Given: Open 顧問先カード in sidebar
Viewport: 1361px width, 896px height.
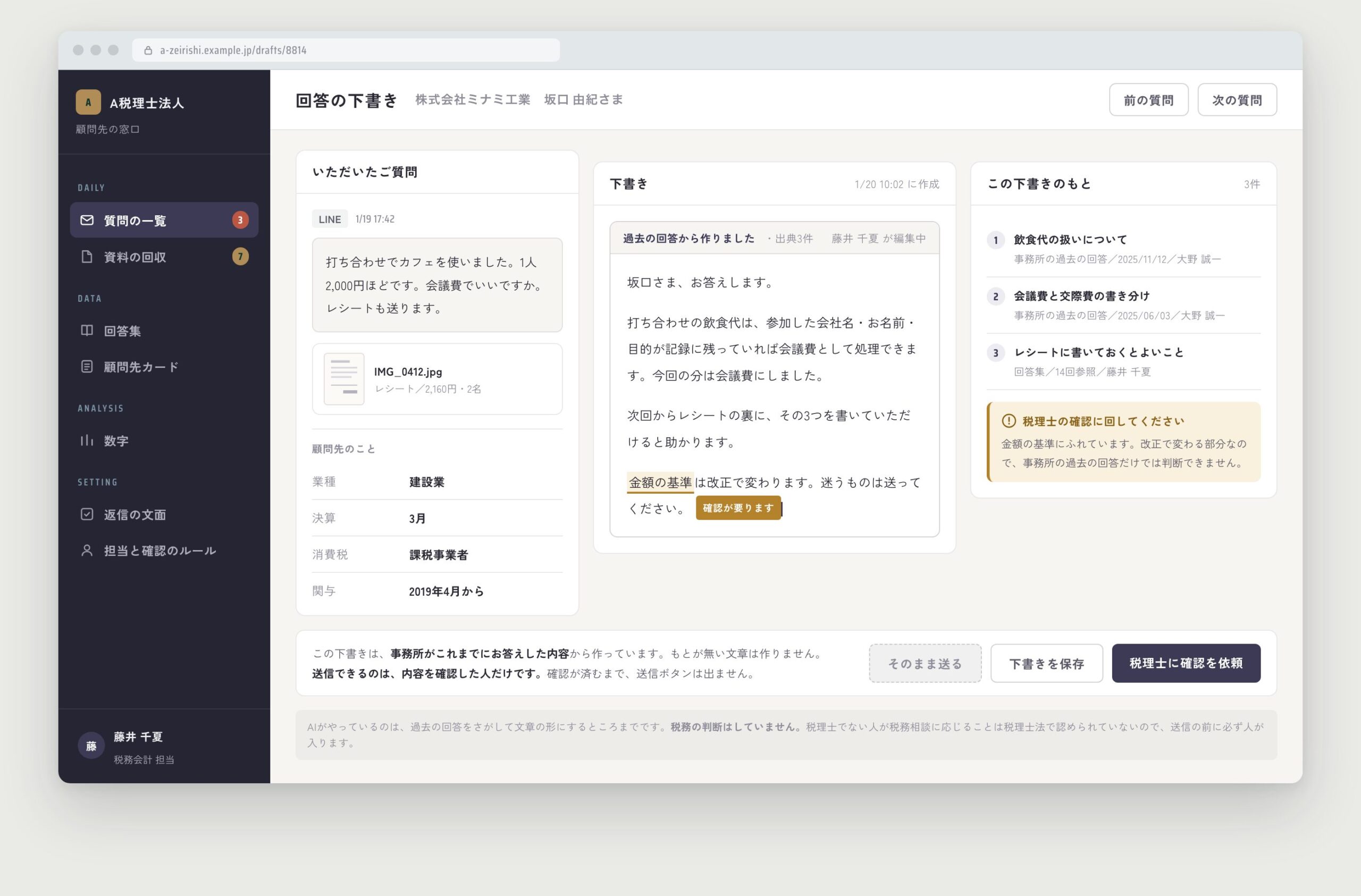Looking at the screenshot, I should [x=164, y=367].
